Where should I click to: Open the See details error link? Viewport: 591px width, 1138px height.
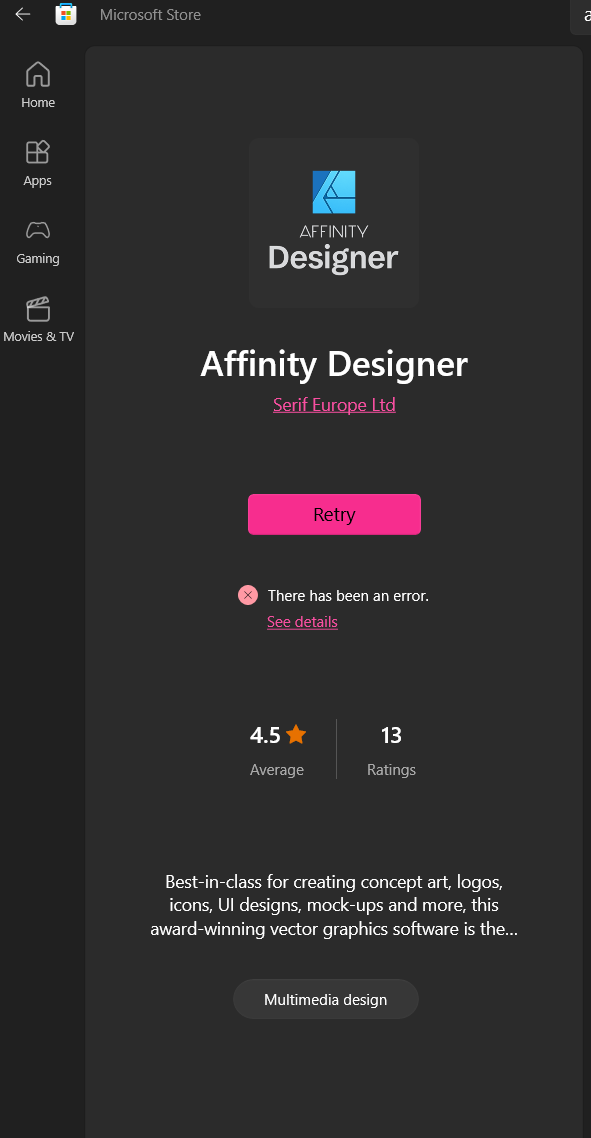[302, 621]
